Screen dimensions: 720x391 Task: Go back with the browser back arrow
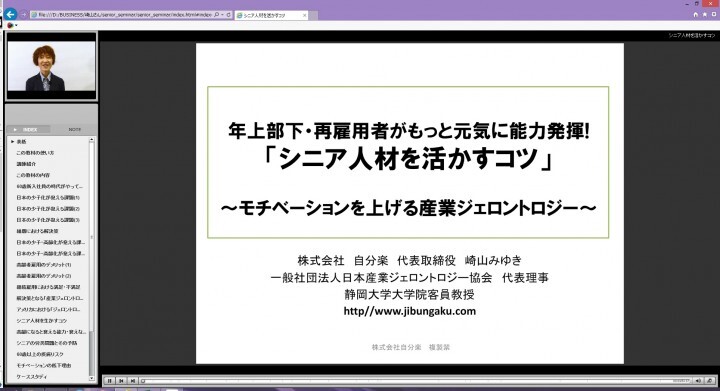(x=11, y=14)
